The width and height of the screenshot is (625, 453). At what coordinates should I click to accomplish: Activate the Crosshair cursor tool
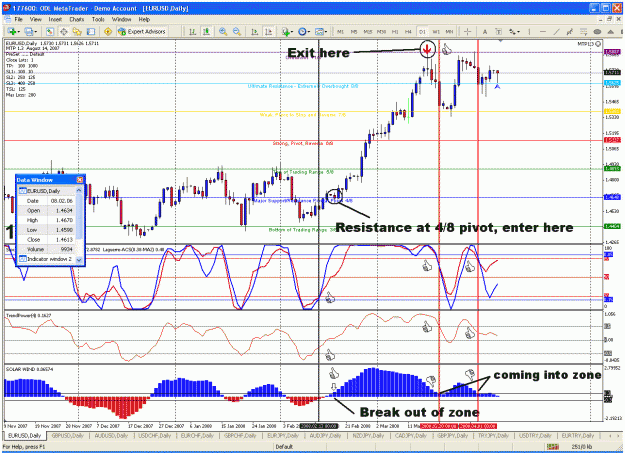click(468, 32)
